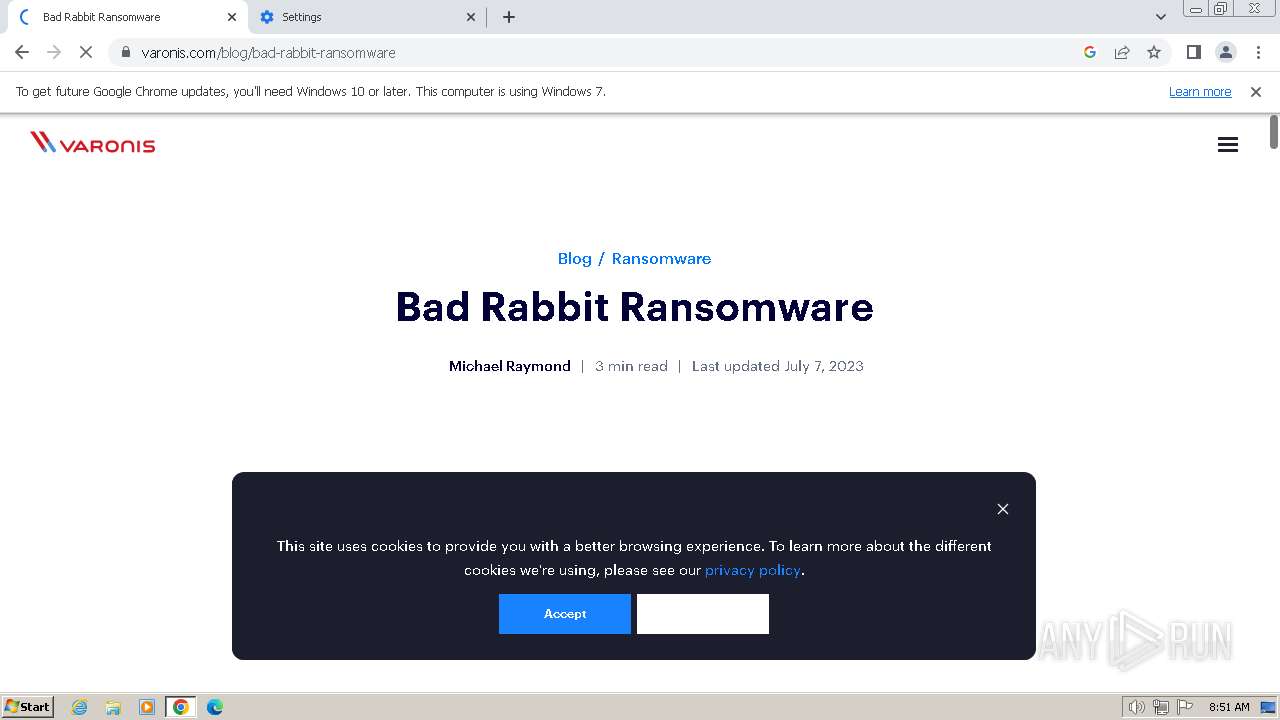Open Action Center flag icon
This screenshot has height=720, width=1280.
(x=1185, y=707)
